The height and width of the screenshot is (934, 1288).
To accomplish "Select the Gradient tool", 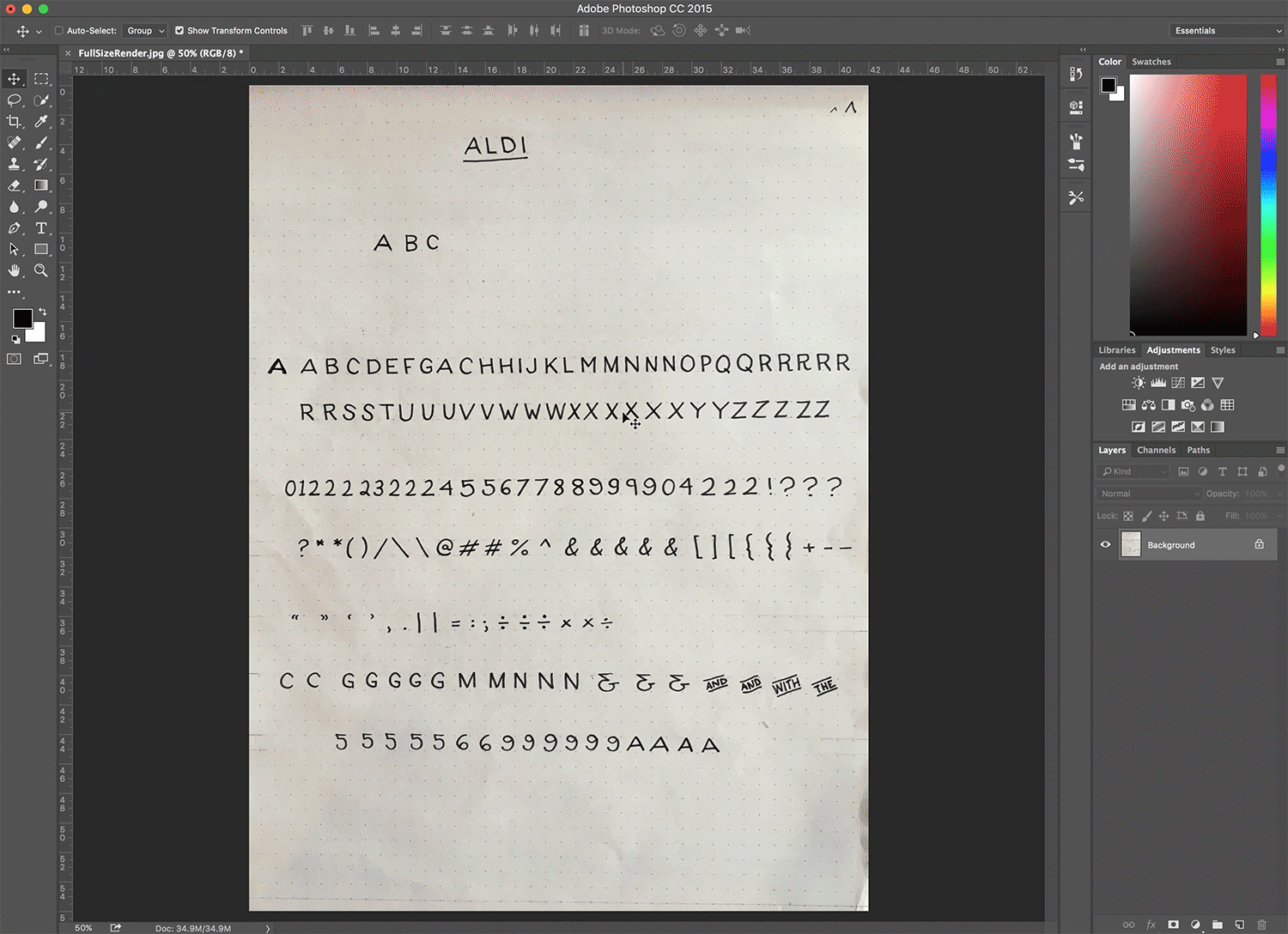I will tap(40, 185).
